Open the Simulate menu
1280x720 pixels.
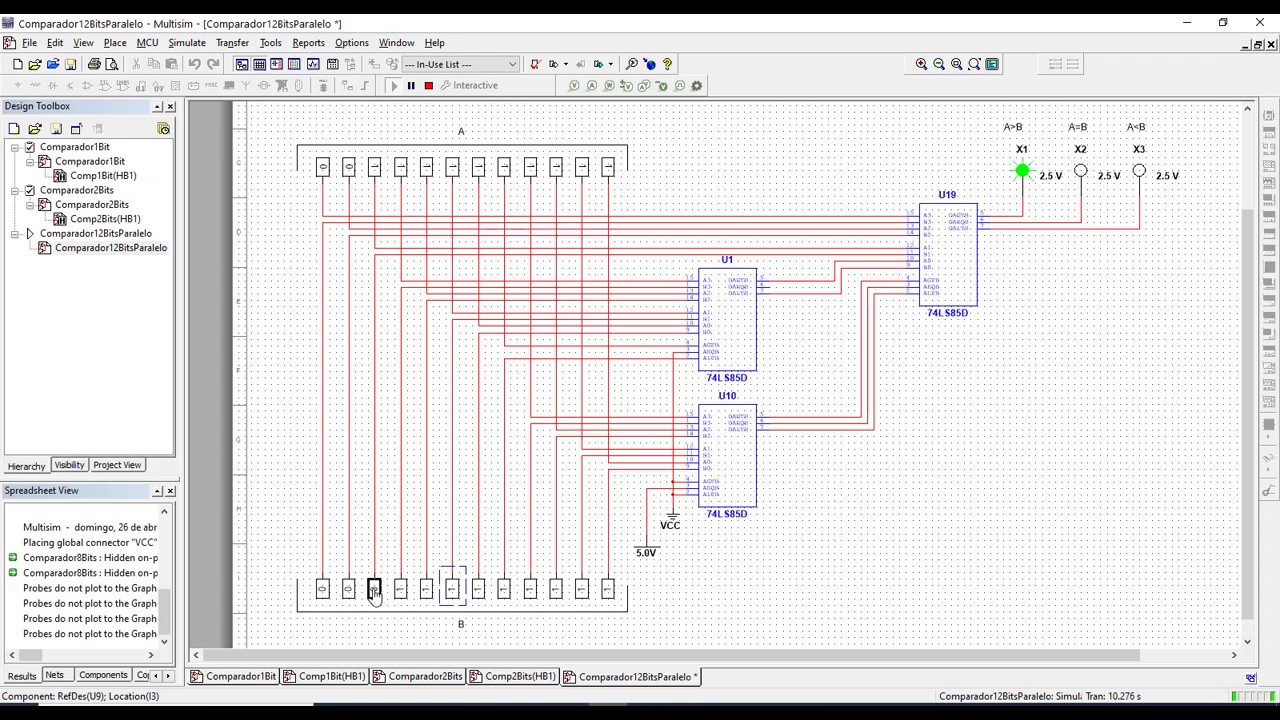(x=187, y=43)
